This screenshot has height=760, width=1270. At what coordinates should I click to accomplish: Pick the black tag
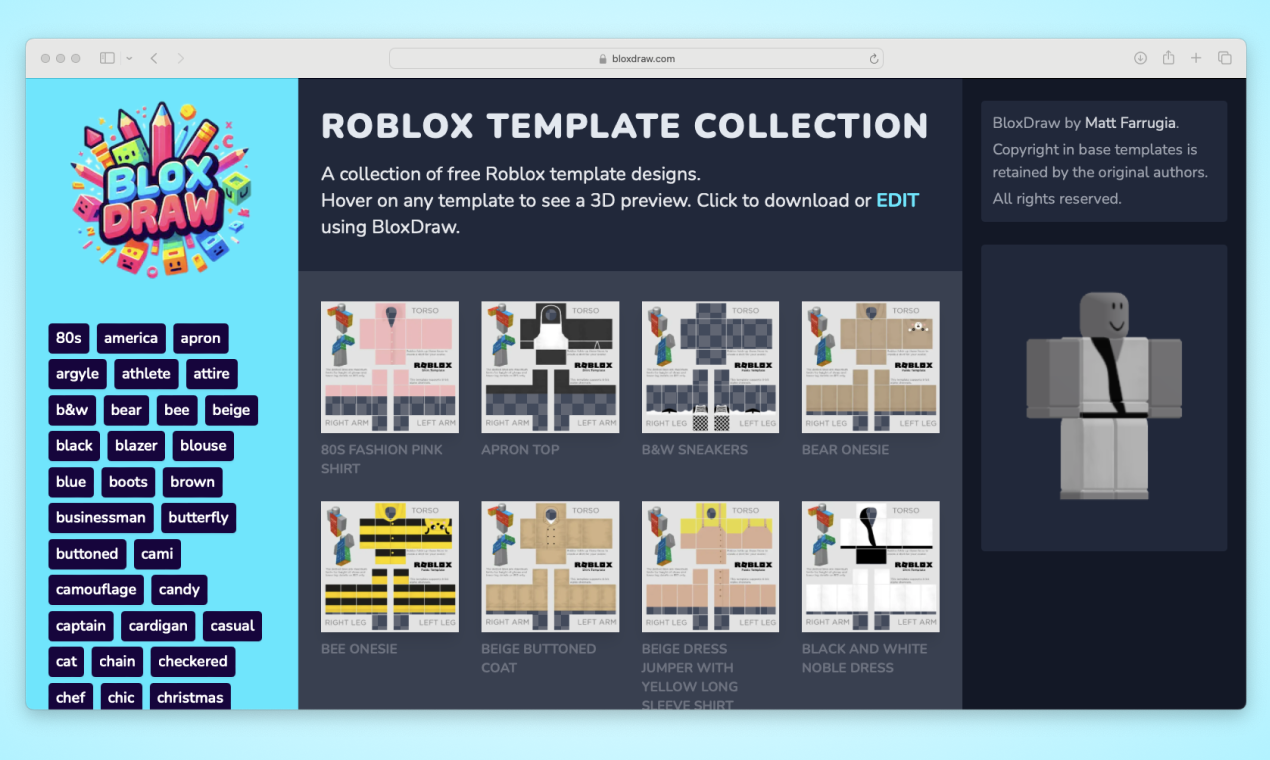[x=74, y=446]
